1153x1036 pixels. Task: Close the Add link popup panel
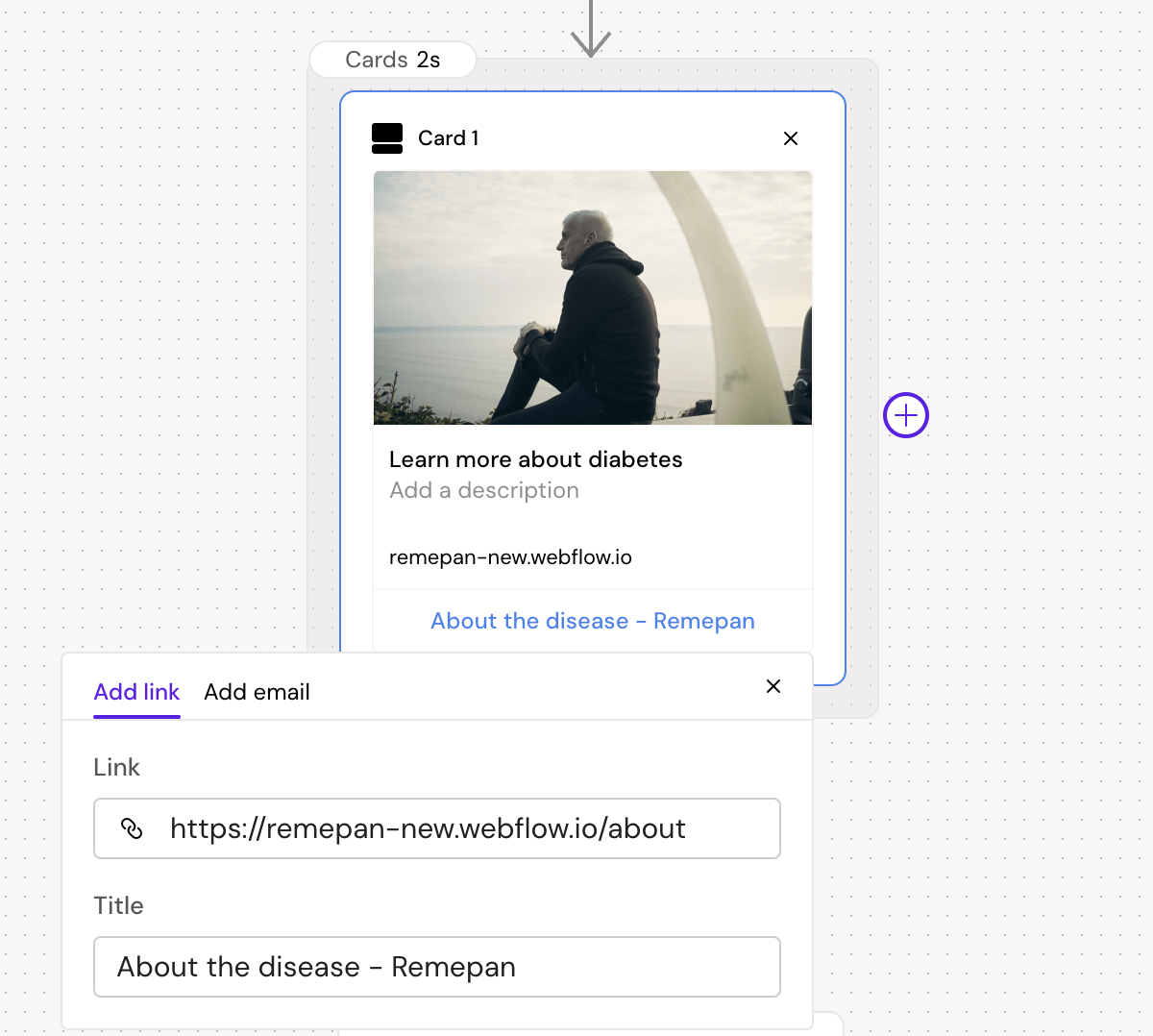pos(773,686)
